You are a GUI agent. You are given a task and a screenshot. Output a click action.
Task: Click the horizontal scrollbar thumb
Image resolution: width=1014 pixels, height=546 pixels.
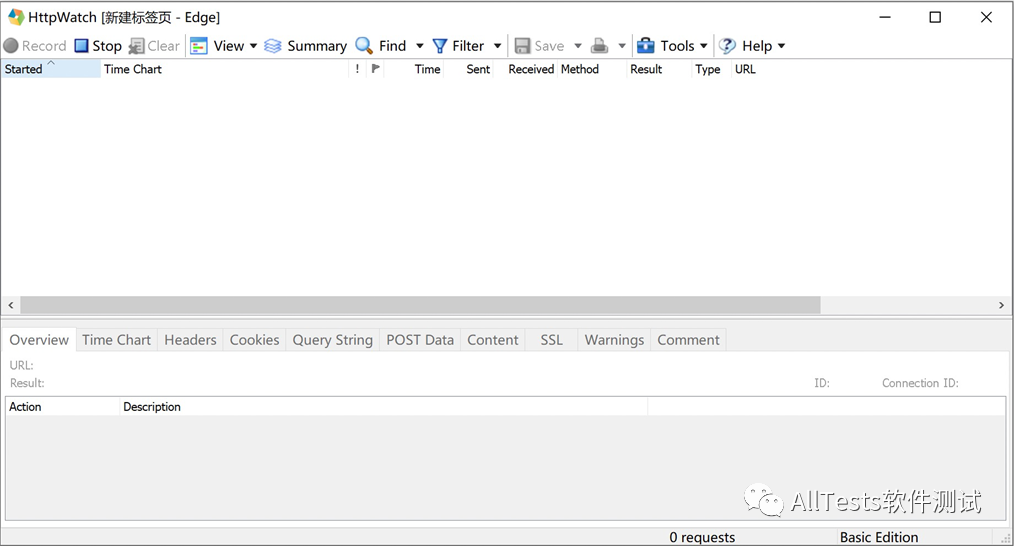click(x=420, y=305)
